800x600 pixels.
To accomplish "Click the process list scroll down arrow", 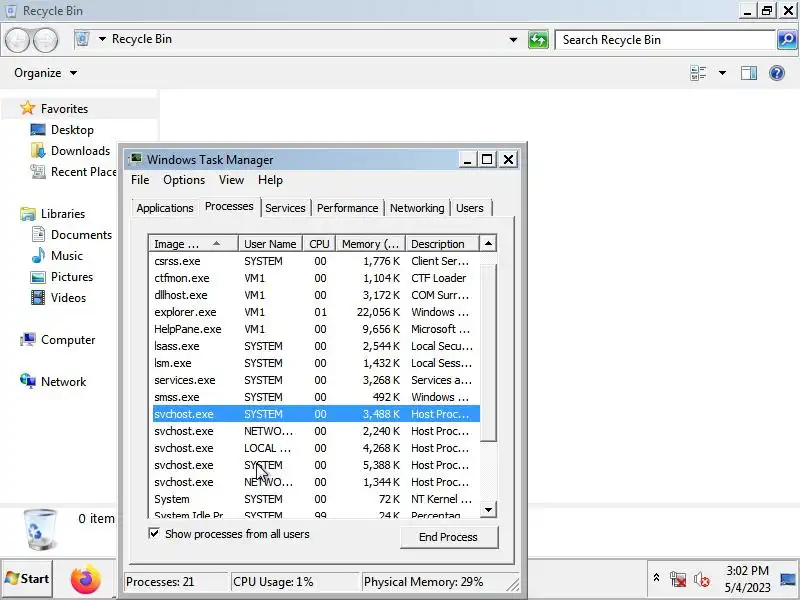I will (x=488, y=509).
